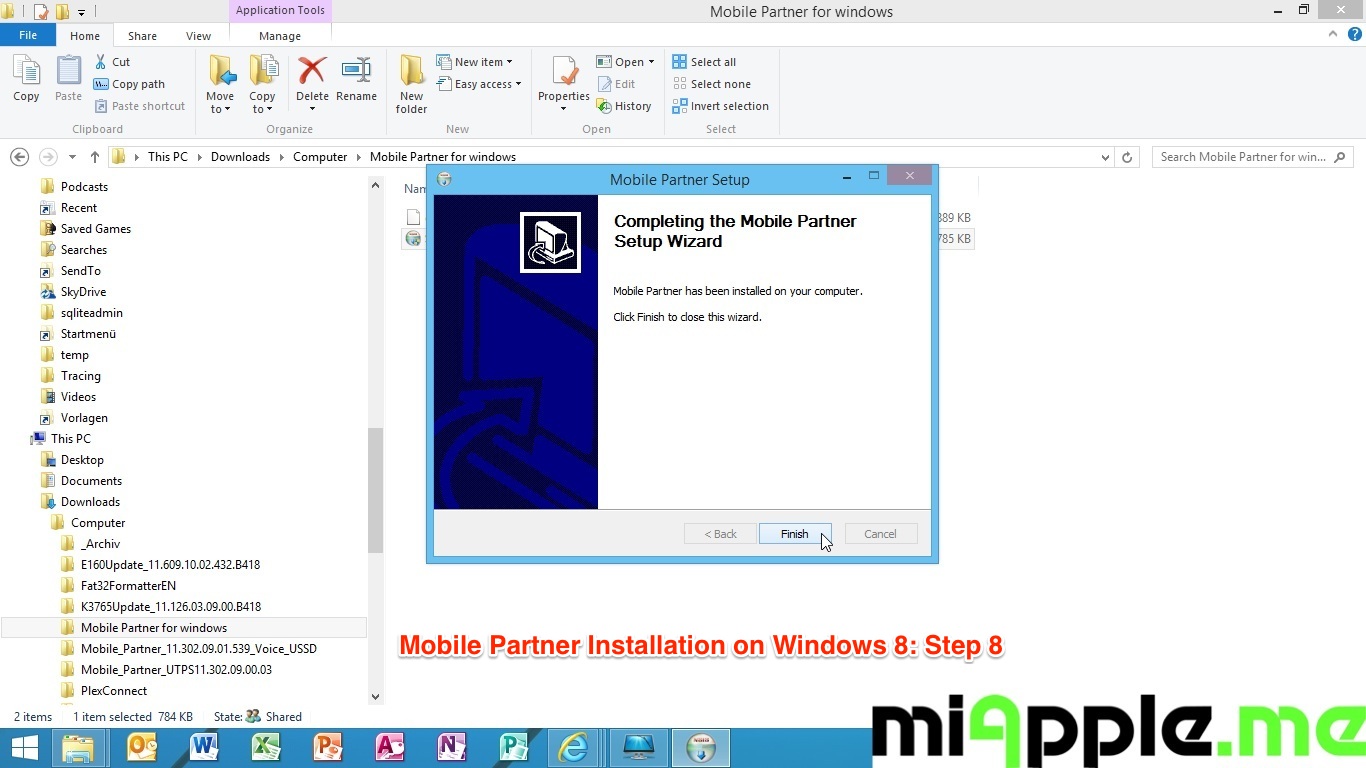
Task: Click the Cut scissors icon
Action: pos(101,62)
